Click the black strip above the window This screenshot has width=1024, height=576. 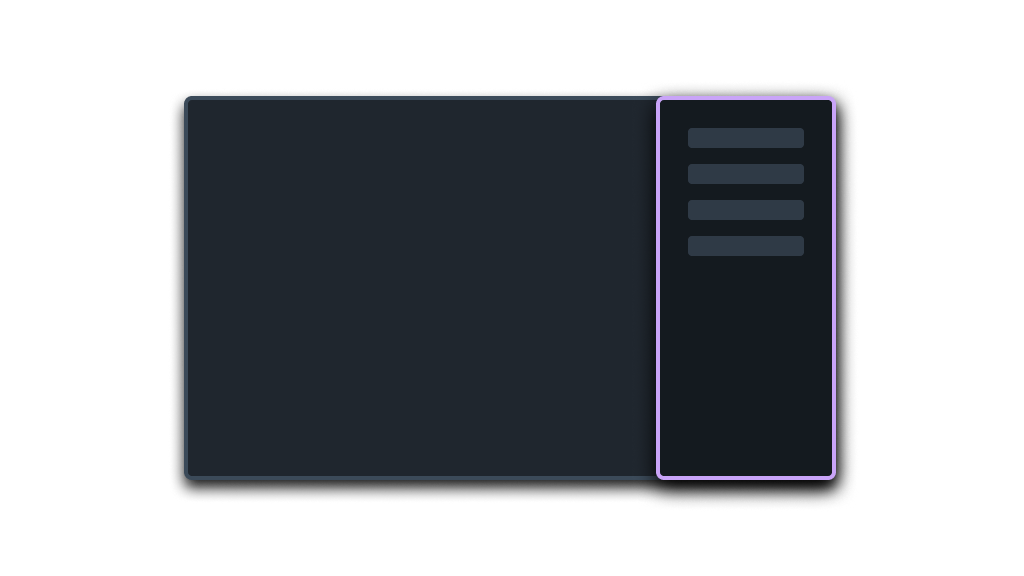click(x=512, y=38)
